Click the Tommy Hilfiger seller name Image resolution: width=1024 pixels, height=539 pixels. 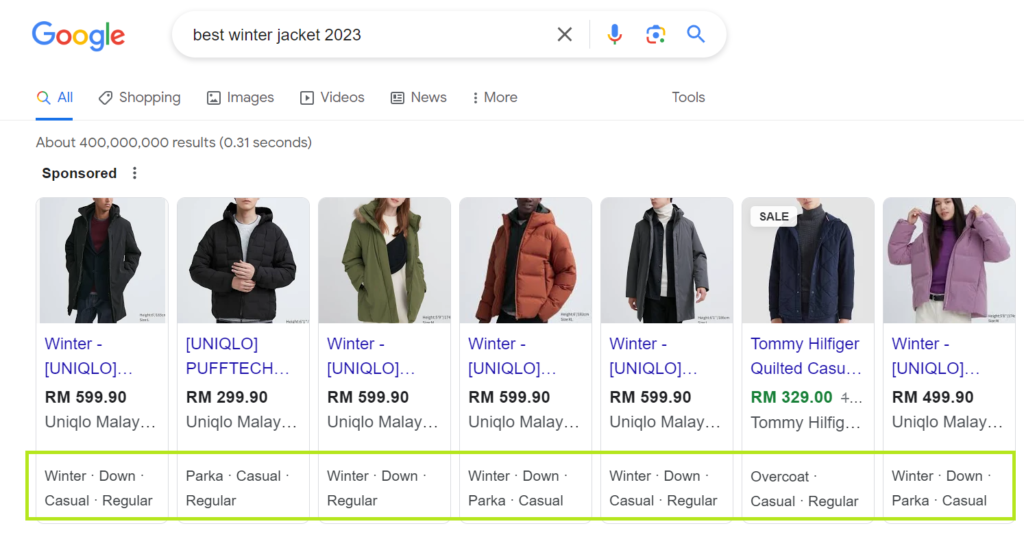[806, 423]
